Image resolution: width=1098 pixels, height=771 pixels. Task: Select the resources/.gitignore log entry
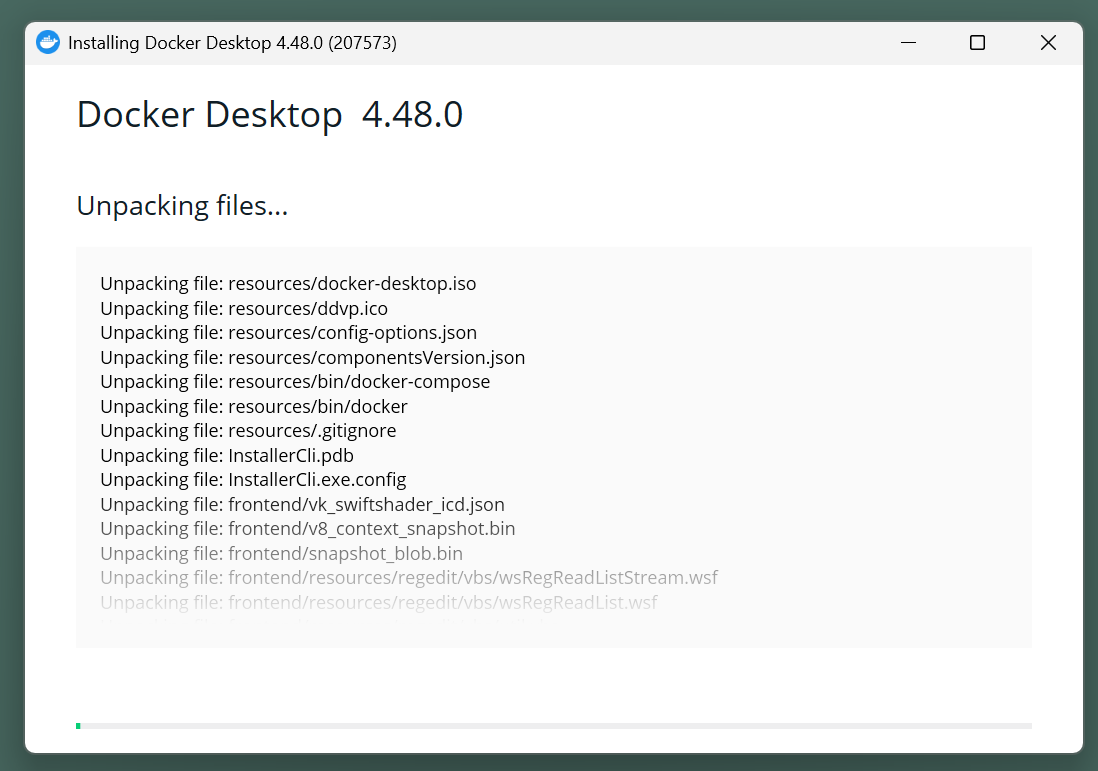[248, 431]
